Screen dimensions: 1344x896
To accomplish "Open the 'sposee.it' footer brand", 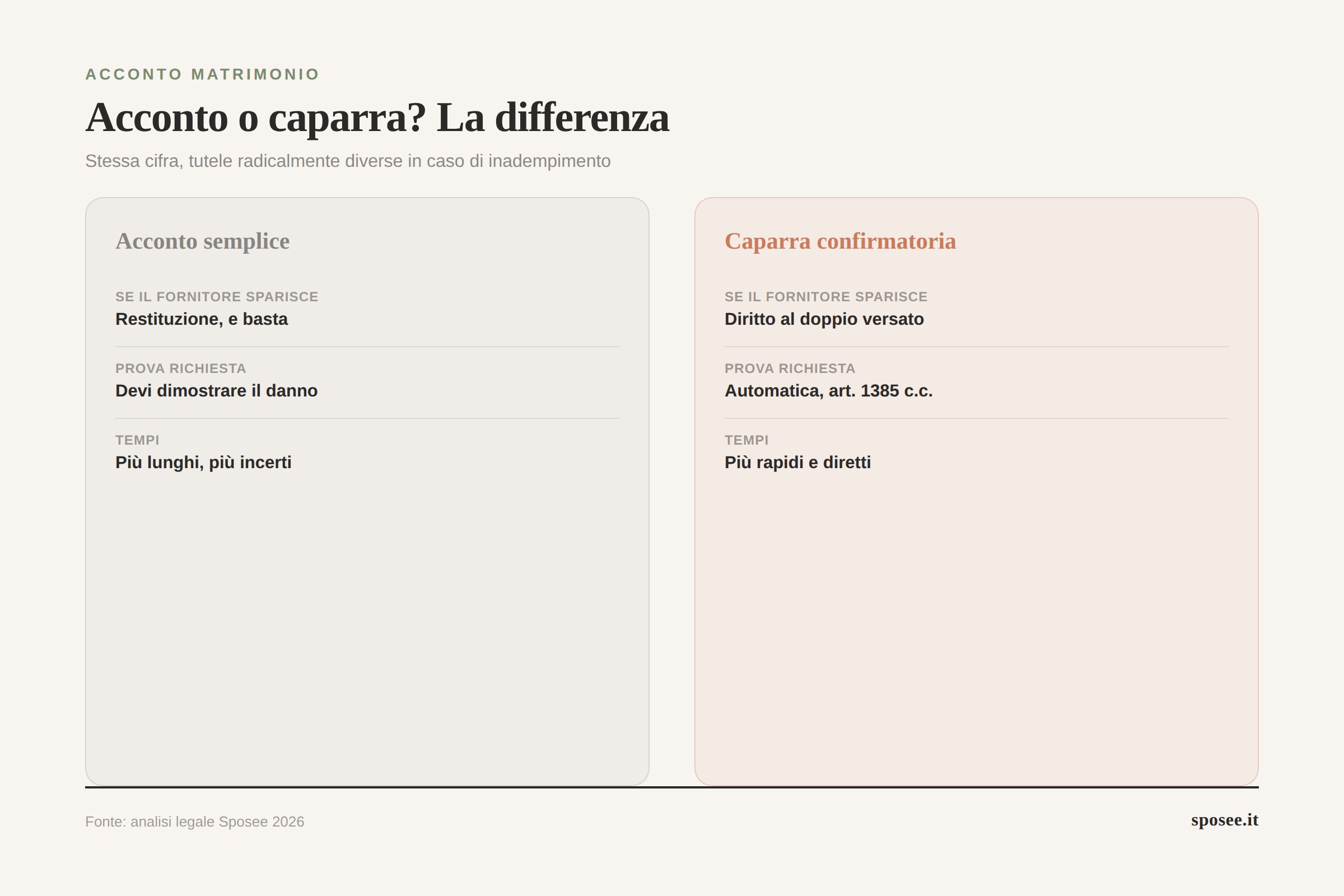I will tap(1225, 820).
